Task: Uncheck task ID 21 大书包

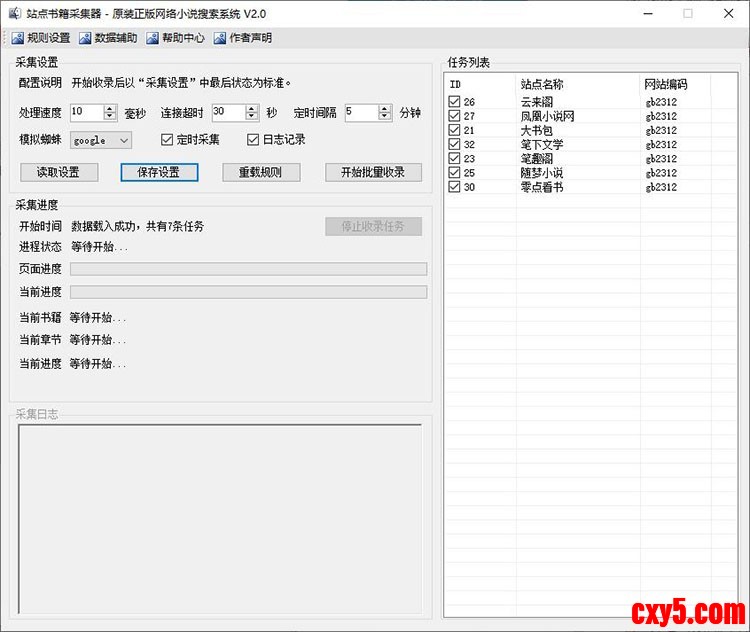Action: coord(454,130)
